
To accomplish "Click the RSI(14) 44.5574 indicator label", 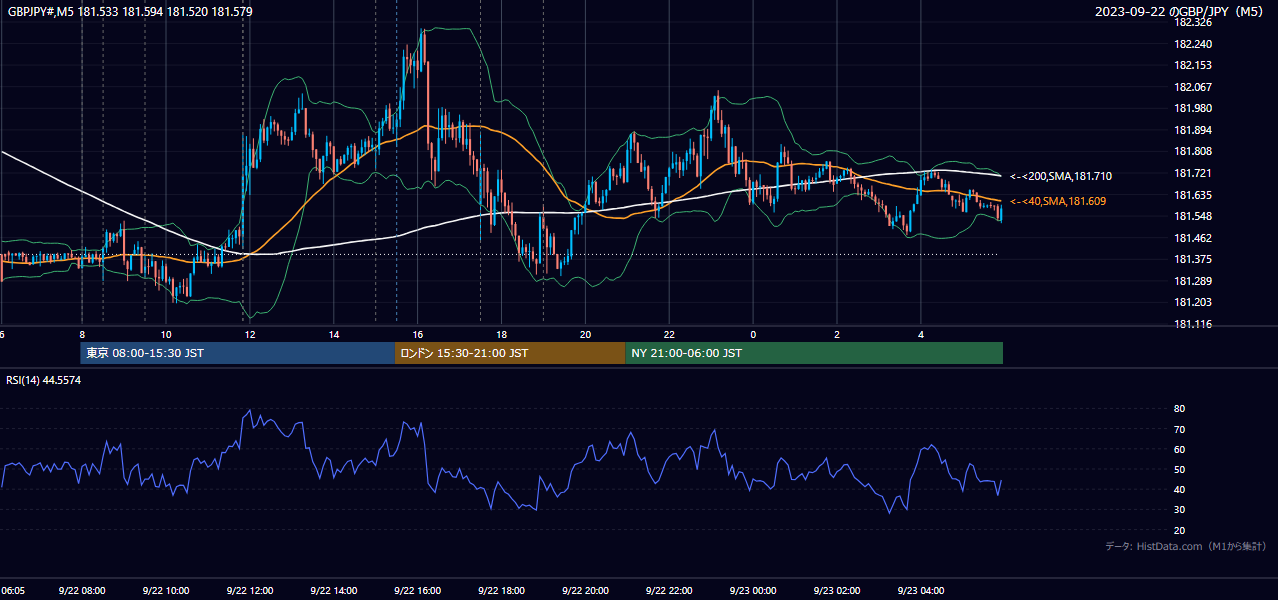I will (x=44, y=380).
